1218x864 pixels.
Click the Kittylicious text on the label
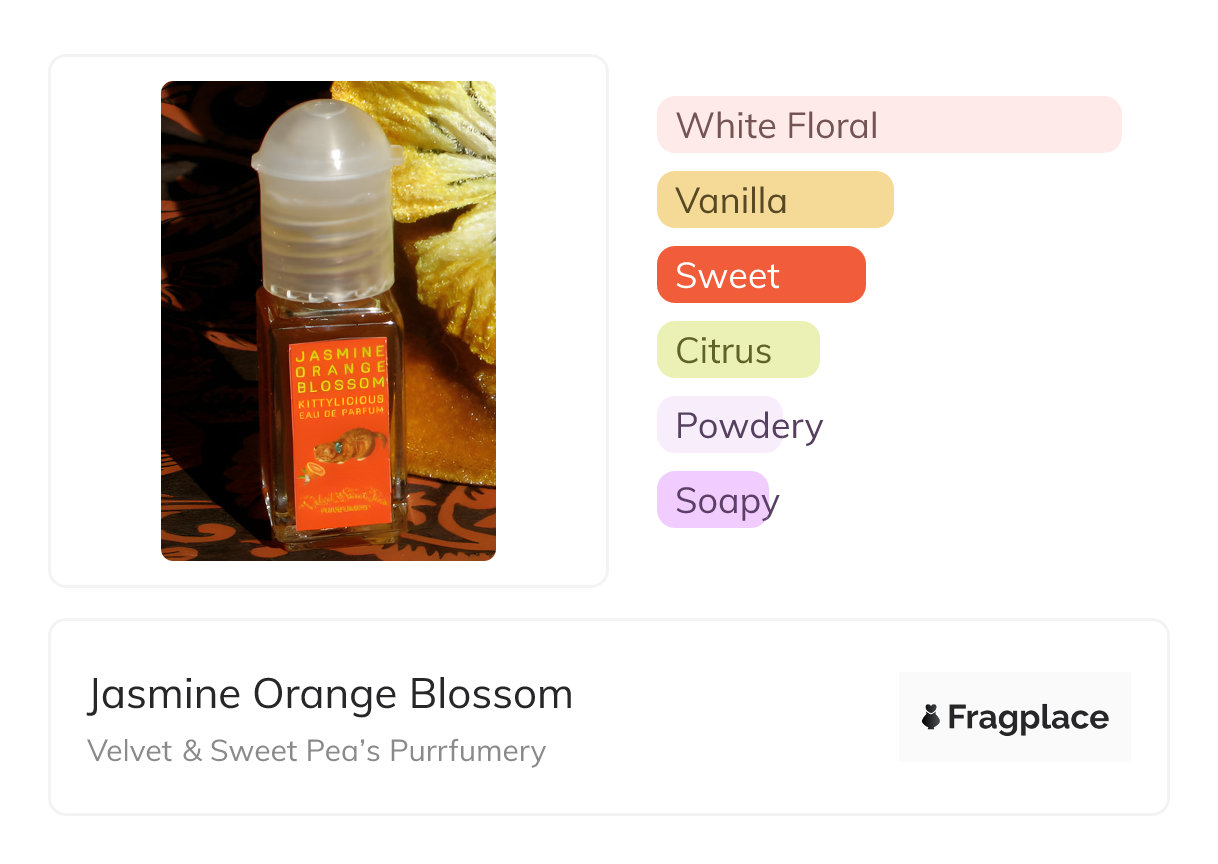tap(340, 400)
